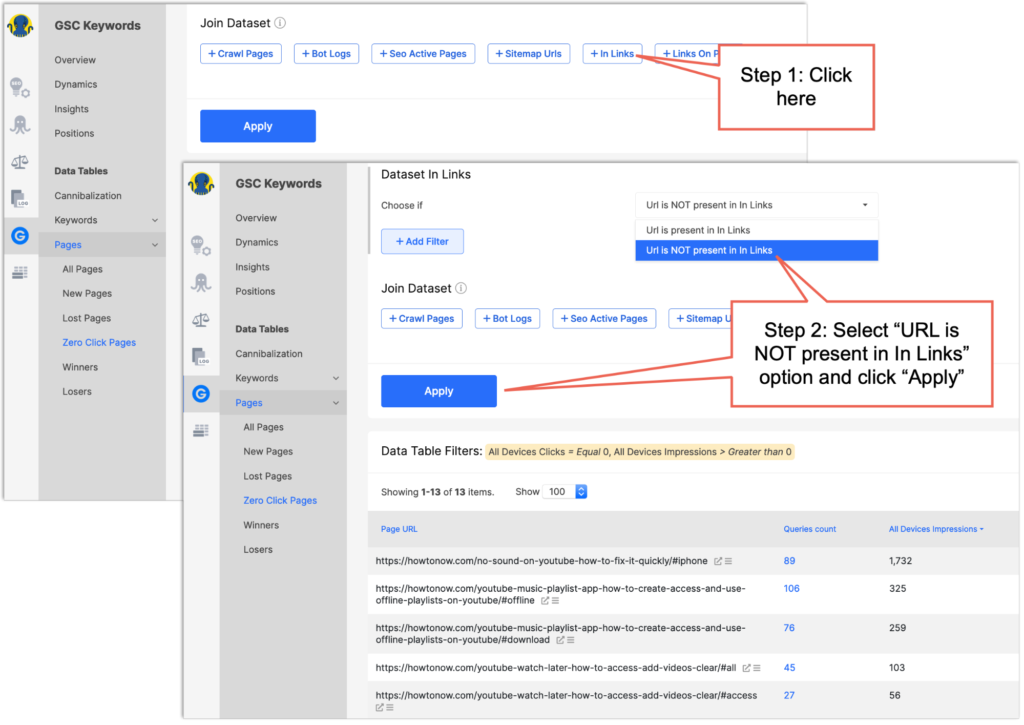Open New Pages in the back window
The image size is (1024, 725).
coord(88,294)
